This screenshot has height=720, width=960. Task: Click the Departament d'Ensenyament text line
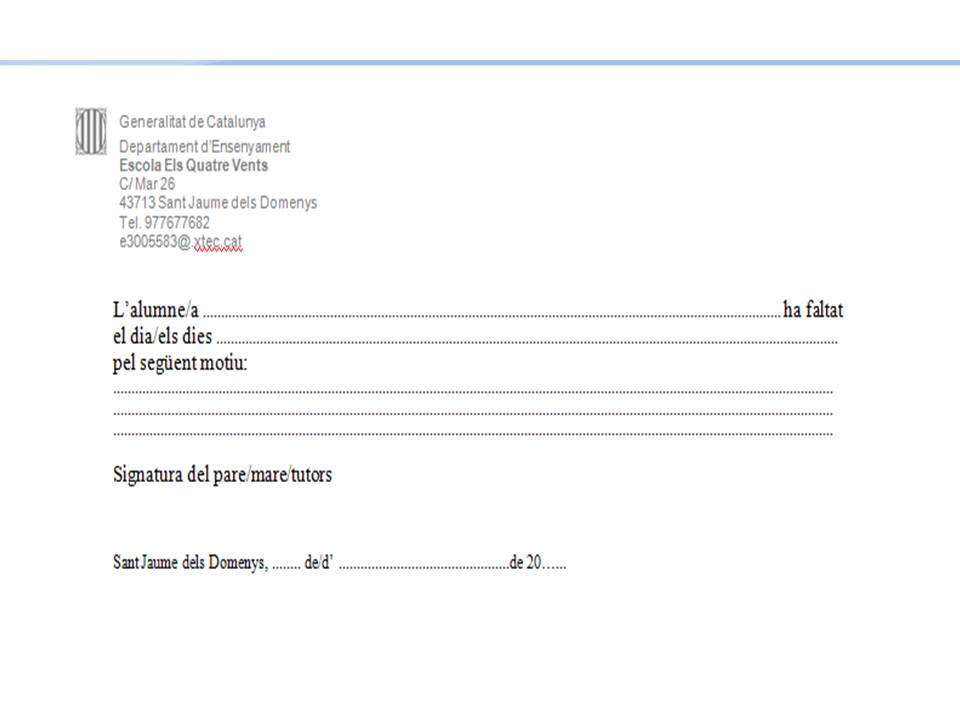tap(204, 147)
